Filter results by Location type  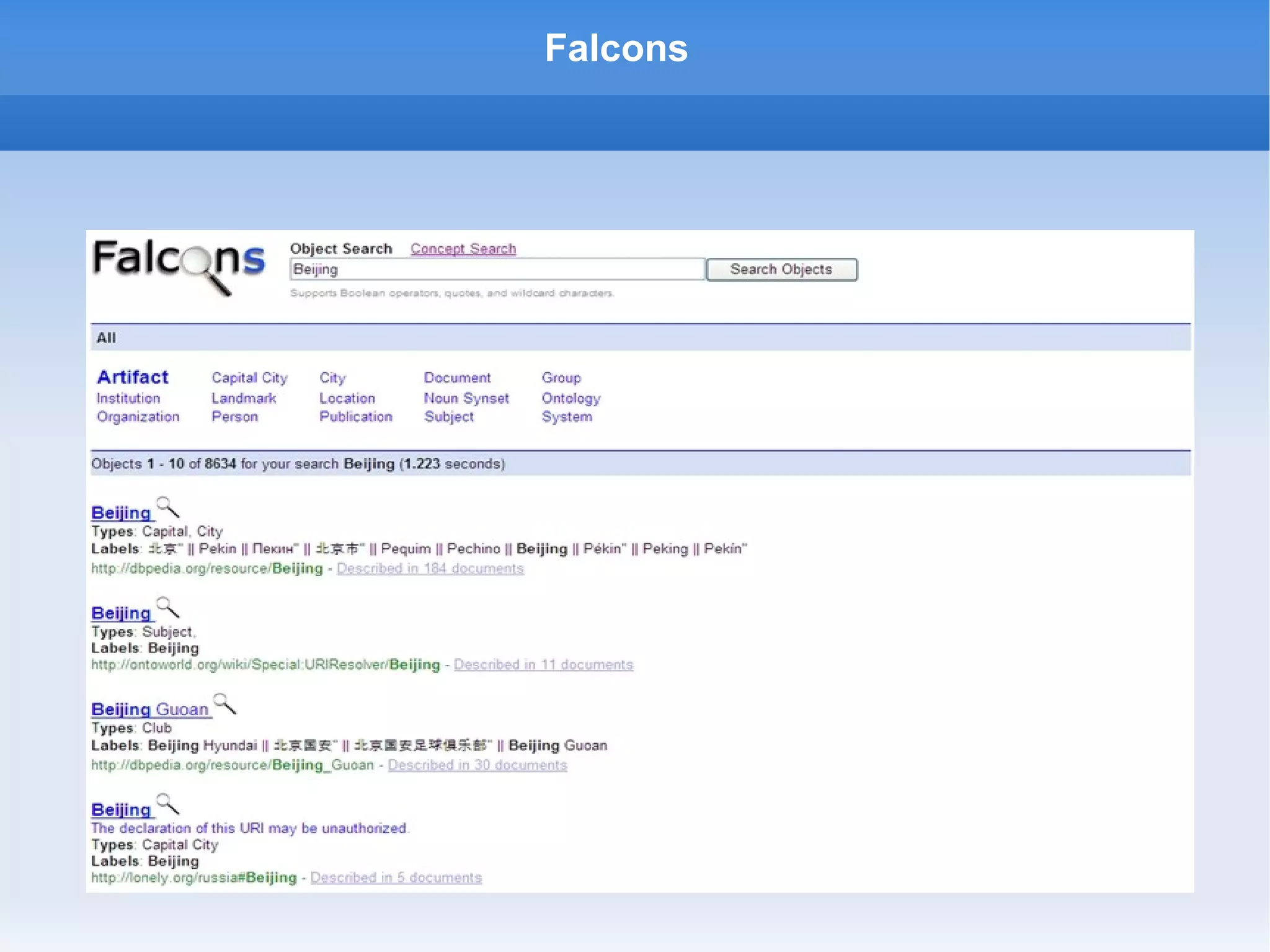[x=347, y=398]
